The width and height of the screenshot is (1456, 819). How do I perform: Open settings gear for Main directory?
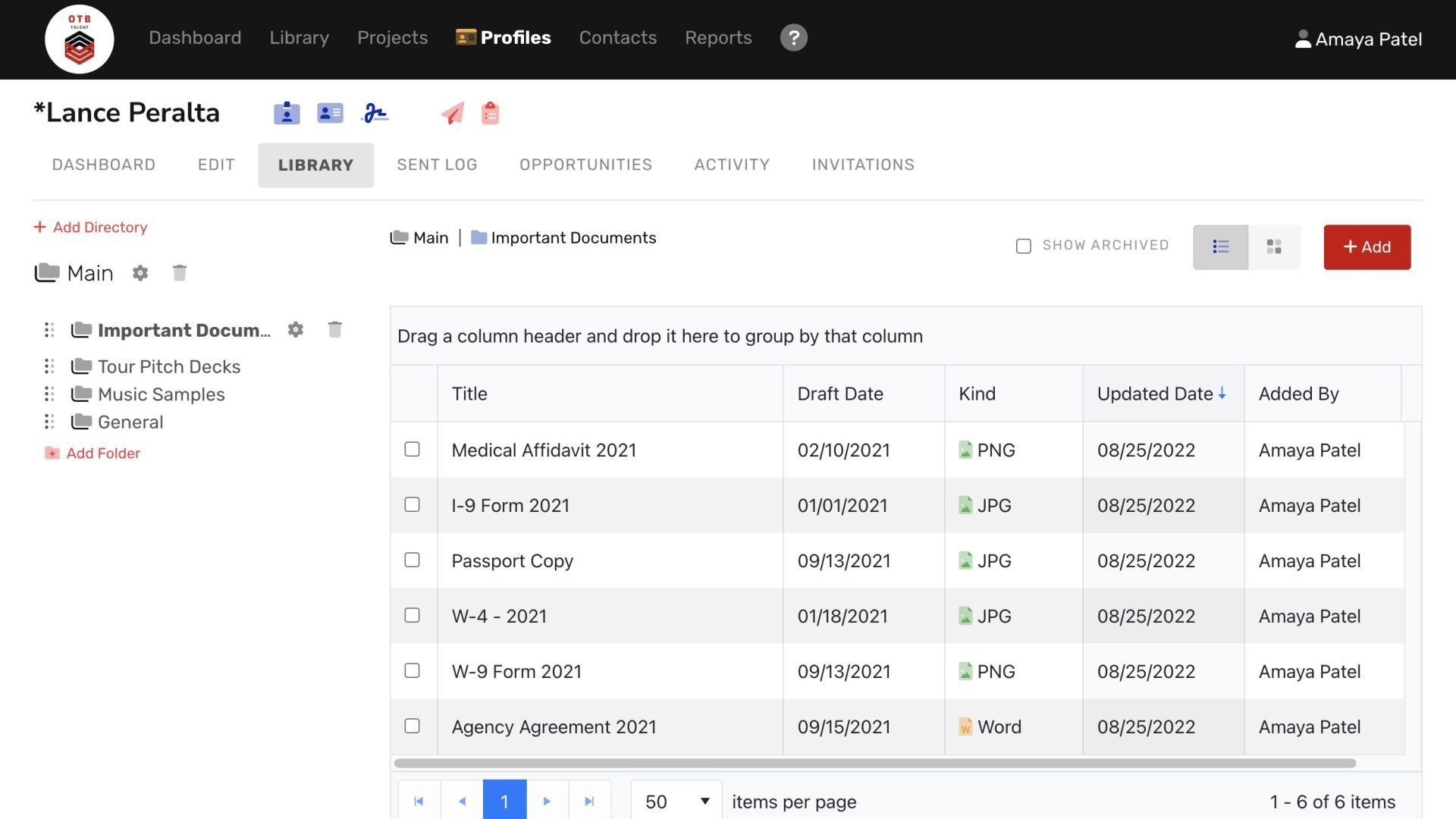tap(140, 273)
